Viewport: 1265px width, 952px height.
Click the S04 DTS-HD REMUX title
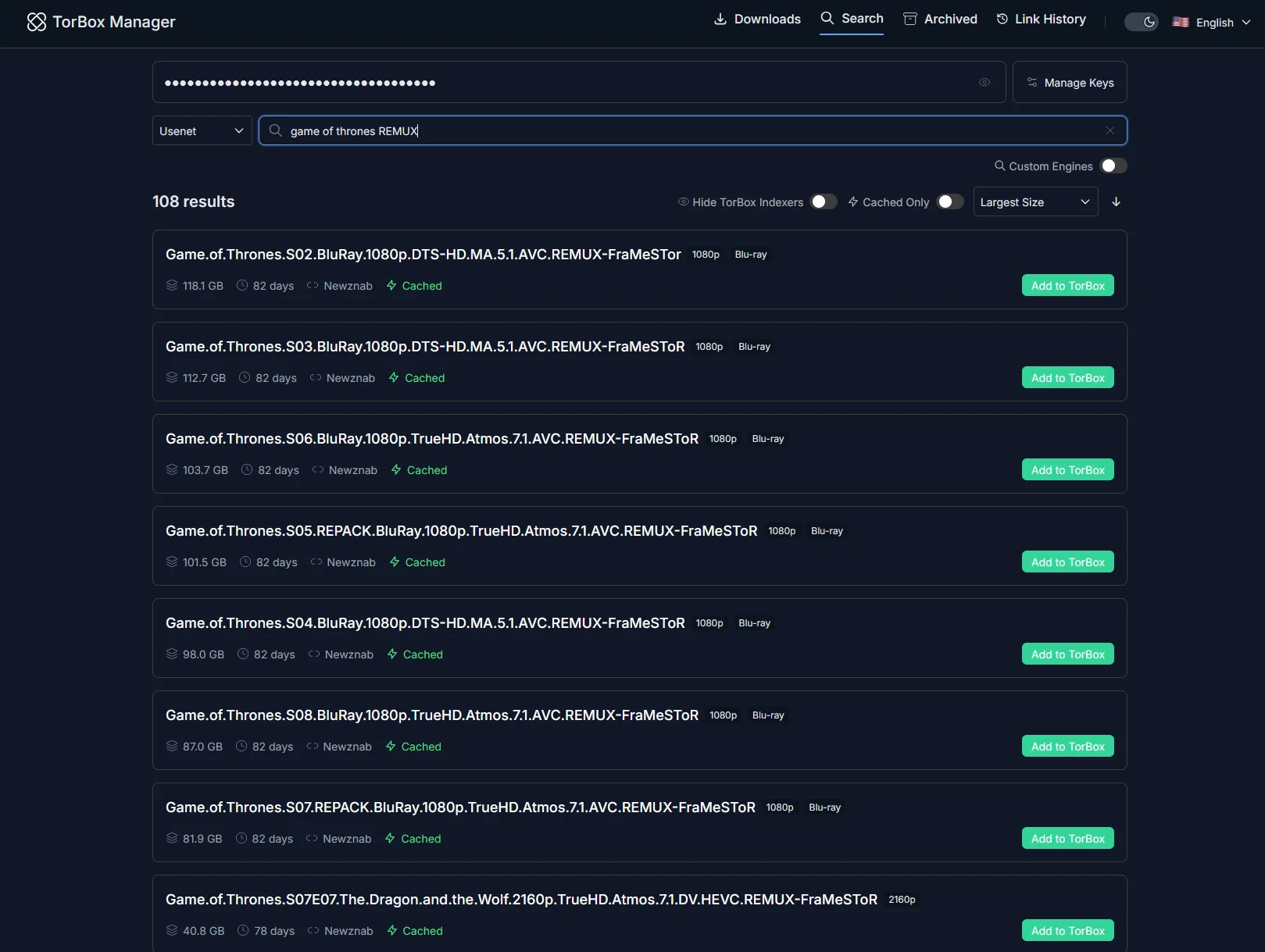coord(425,623)
